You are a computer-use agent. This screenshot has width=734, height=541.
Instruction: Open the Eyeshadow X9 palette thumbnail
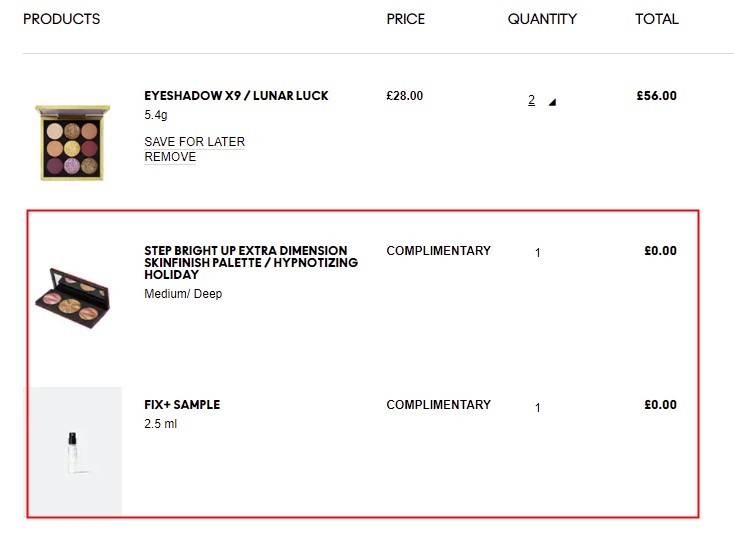click(73, 143)
